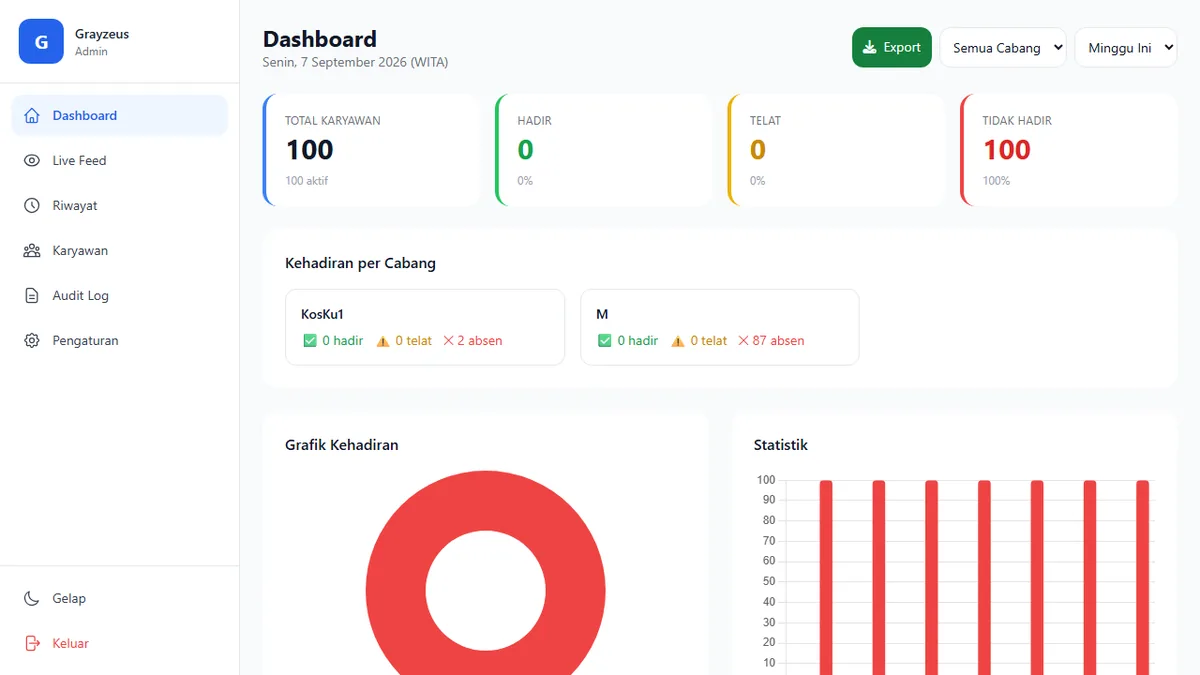The width and height of the screenshot is (1200, 675).
Task: Open Karyawan employees page
Action: tap(120, 250)
